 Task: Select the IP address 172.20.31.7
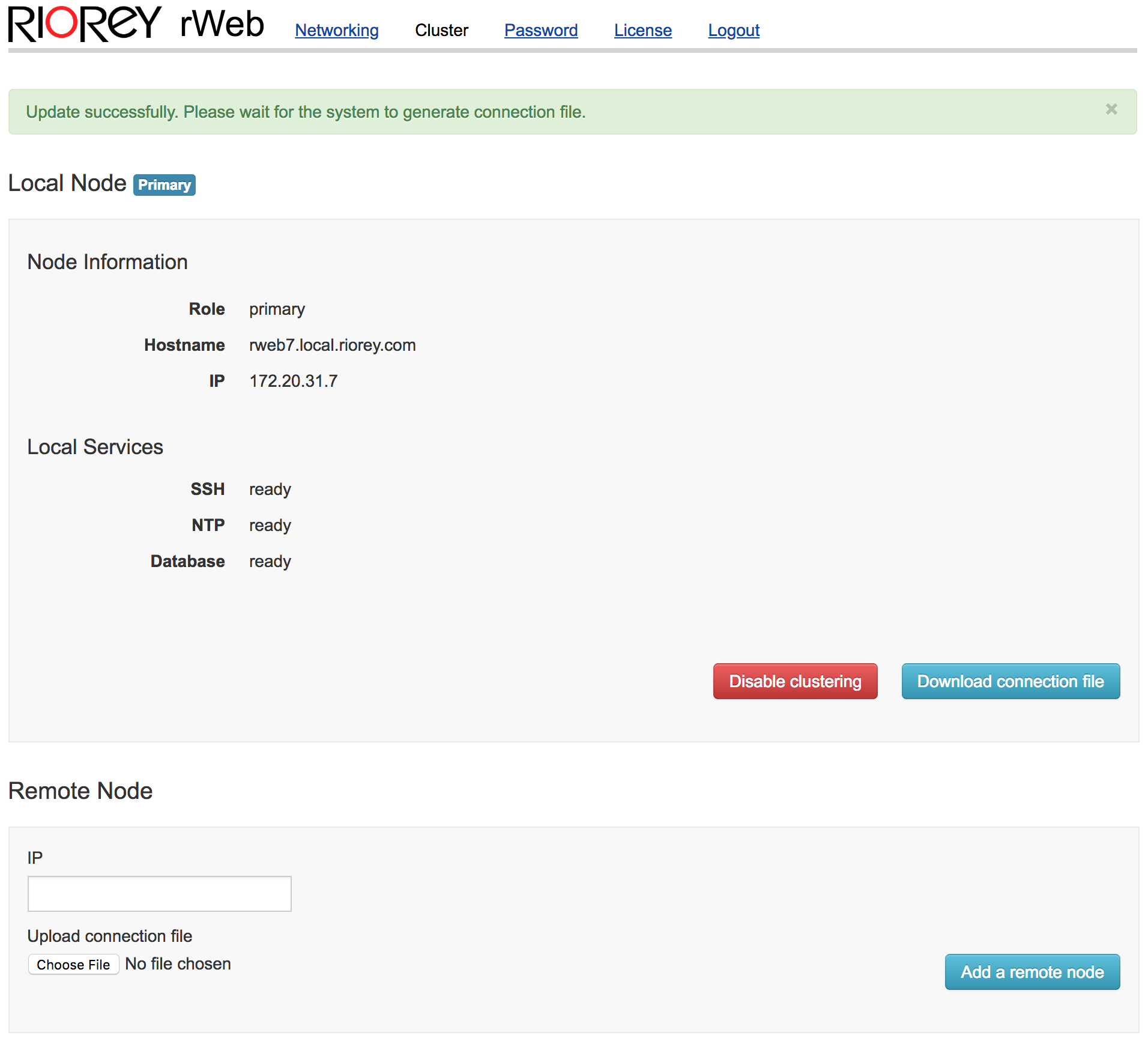[294, 381]
